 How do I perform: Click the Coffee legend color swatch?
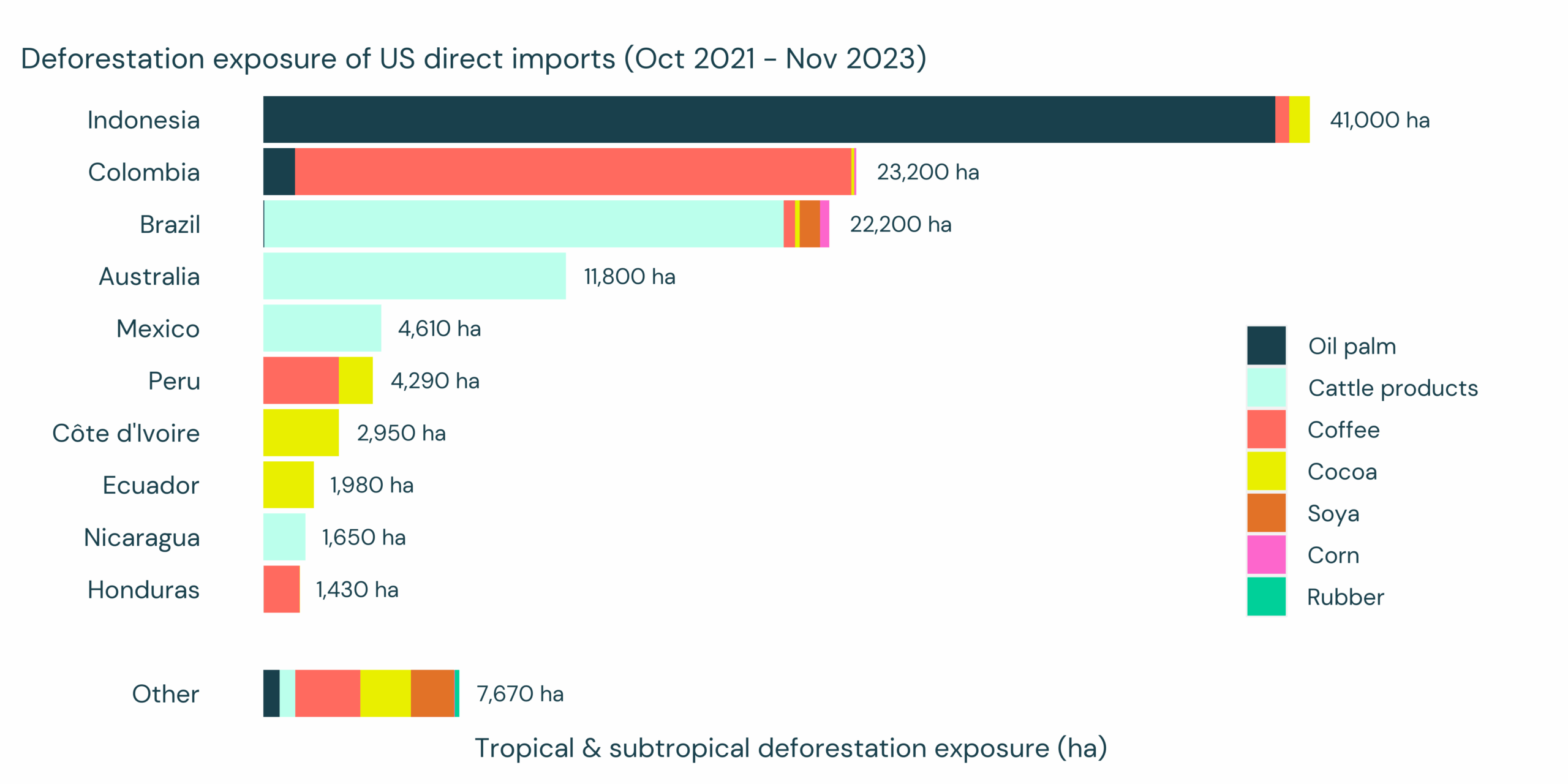[1265, 429]
